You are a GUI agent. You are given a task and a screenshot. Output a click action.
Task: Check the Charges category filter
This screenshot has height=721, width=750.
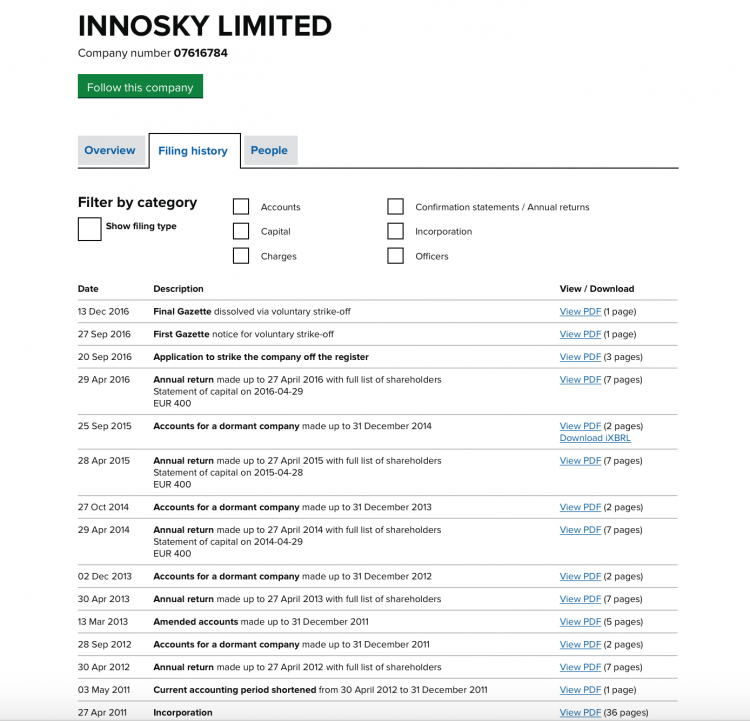pyautogui.click(x=241, y=256)
